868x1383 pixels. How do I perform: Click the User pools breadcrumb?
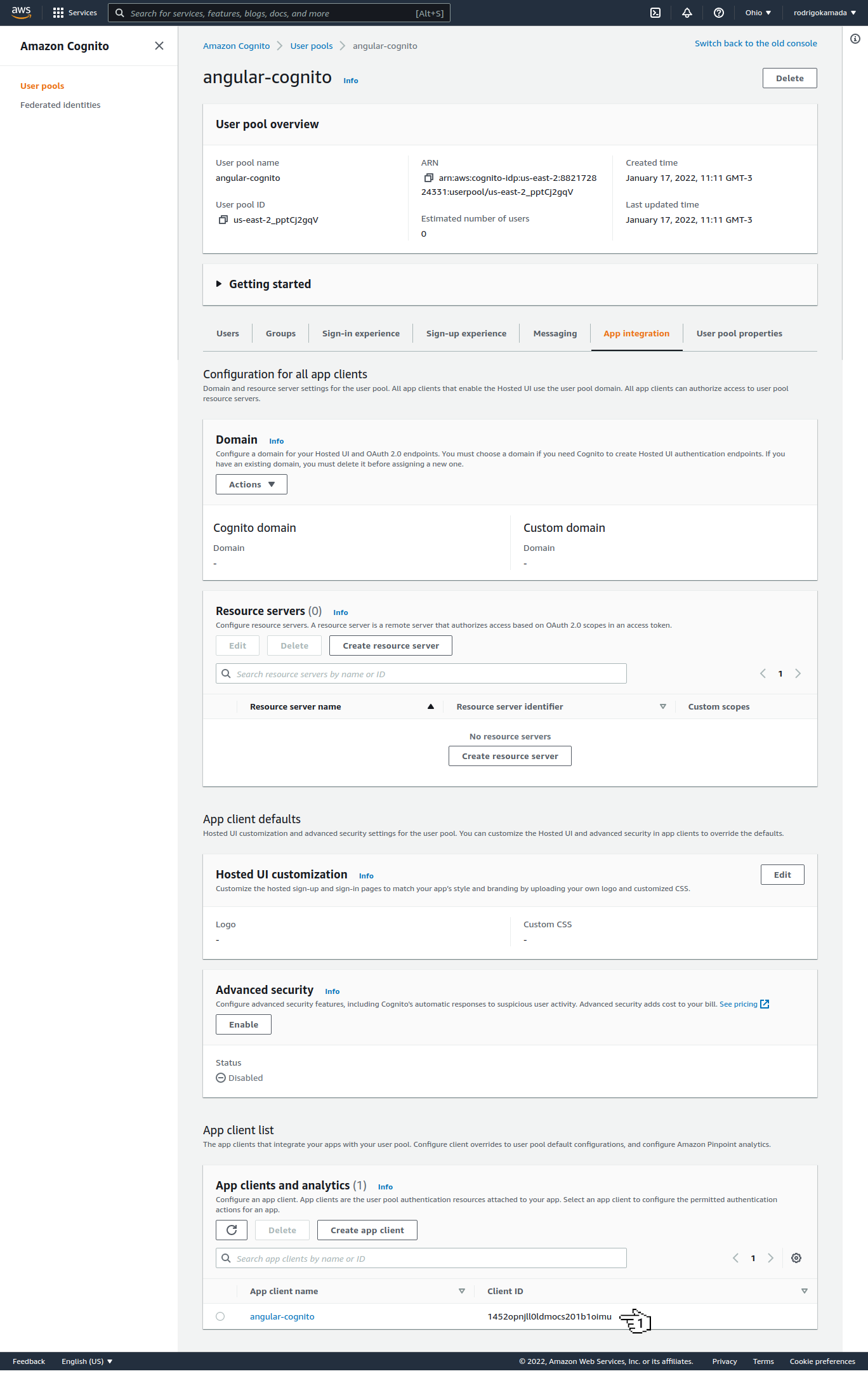(312, 46)
